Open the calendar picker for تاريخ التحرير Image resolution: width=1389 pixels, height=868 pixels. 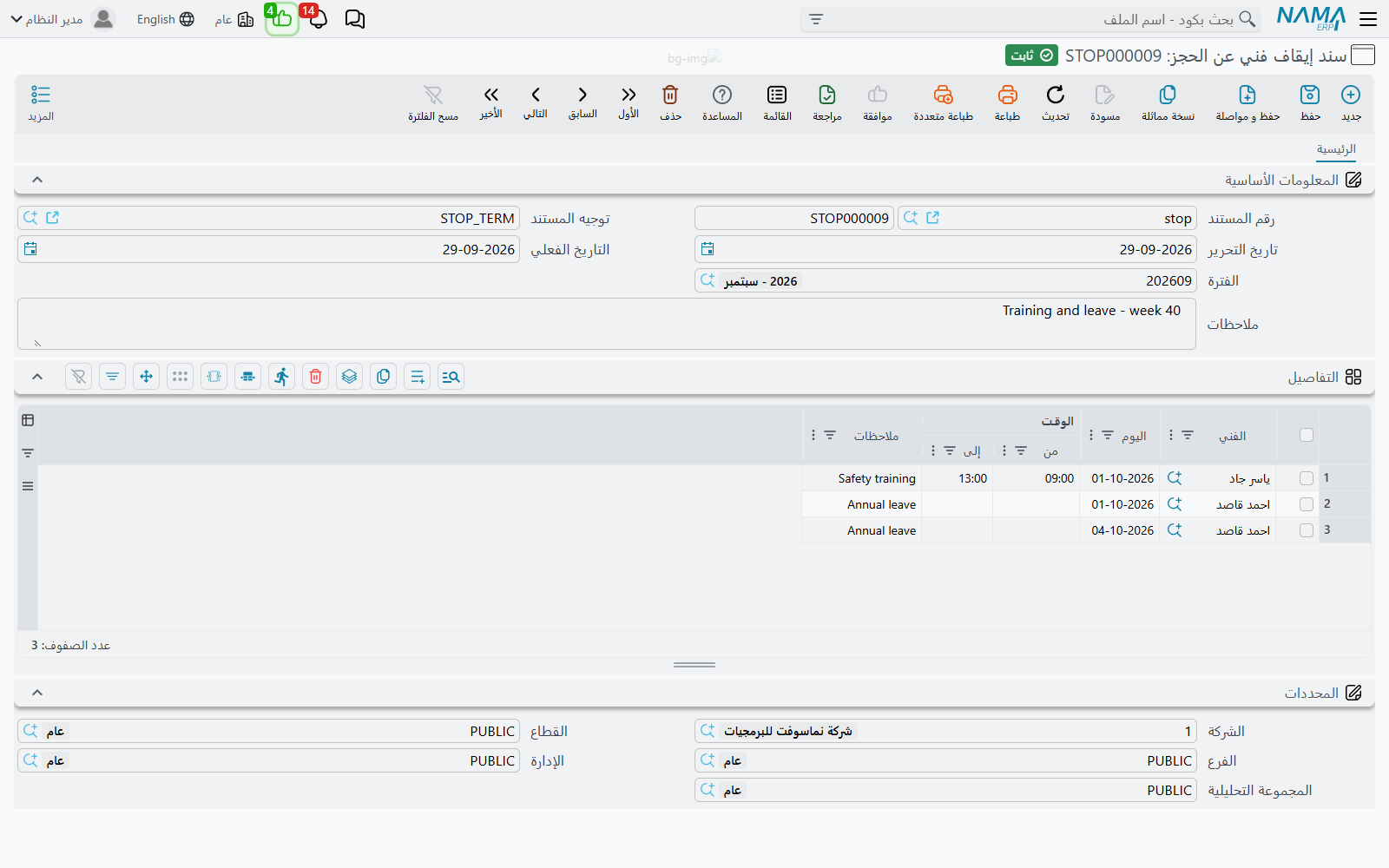pyautogui.click(x=708, y=249)
